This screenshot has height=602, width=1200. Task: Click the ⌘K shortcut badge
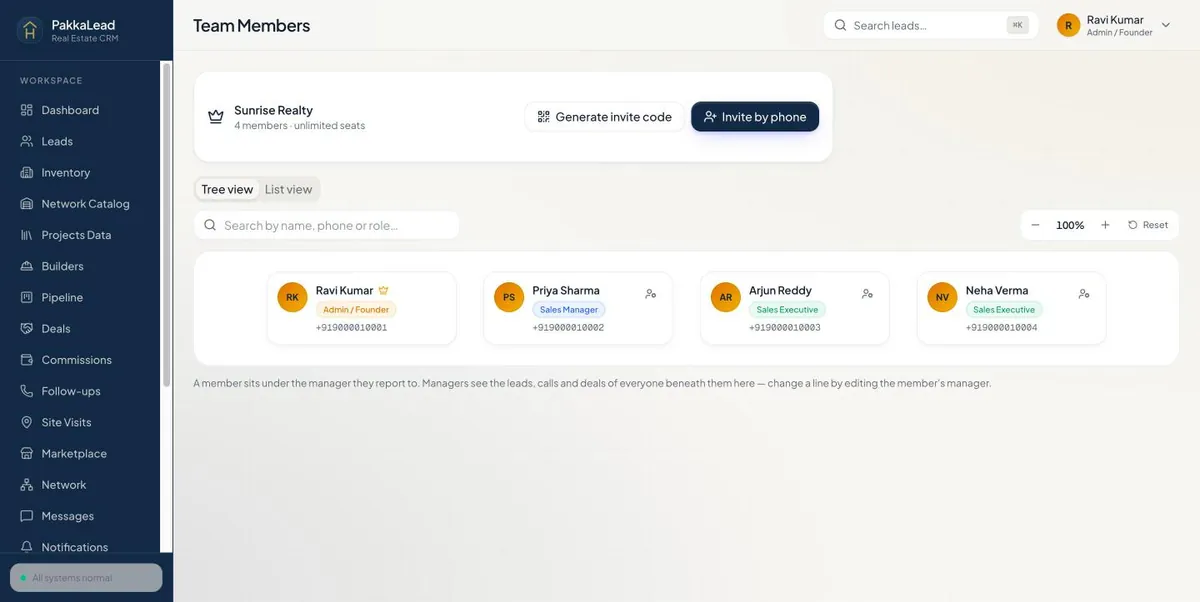pos(1017,25)
